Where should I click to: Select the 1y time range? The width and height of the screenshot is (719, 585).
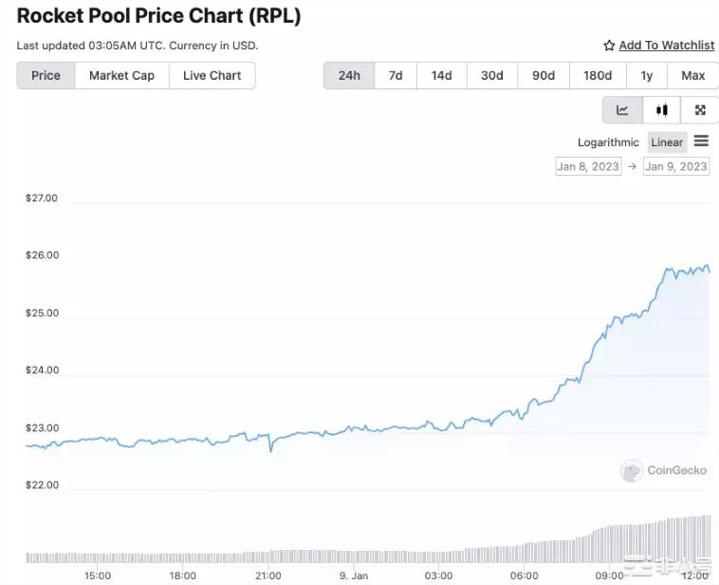(x=647, y=76)
